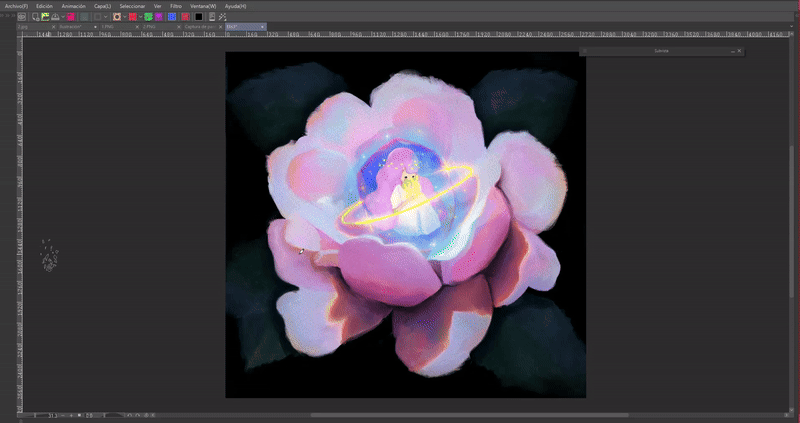Image resolution: width=800 pixels, height=423 pixels.
Task: Click the blue toolbar icon
Action: click(x=172, y=17)
